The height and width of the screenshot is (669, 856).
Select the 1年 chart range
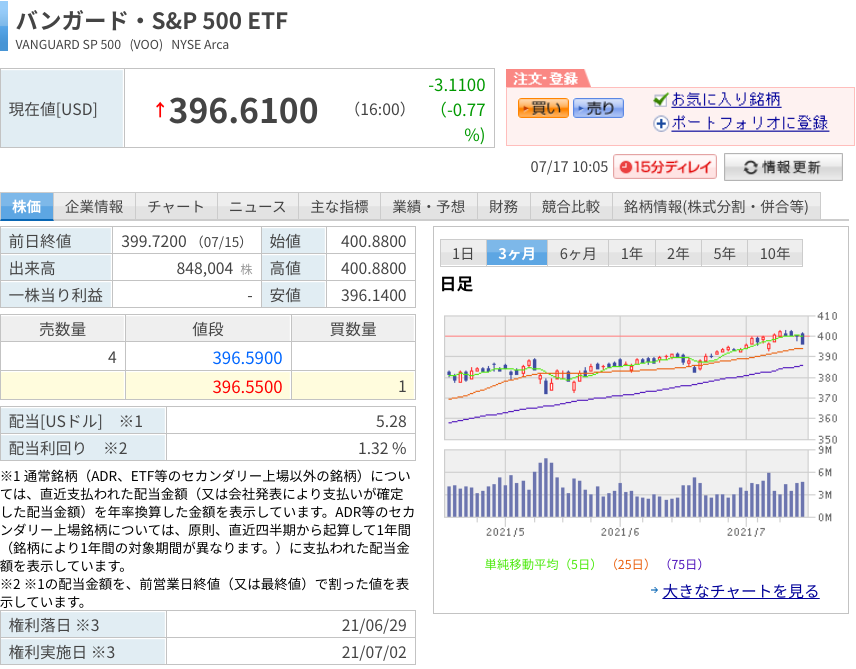click(x=632, y=253)
